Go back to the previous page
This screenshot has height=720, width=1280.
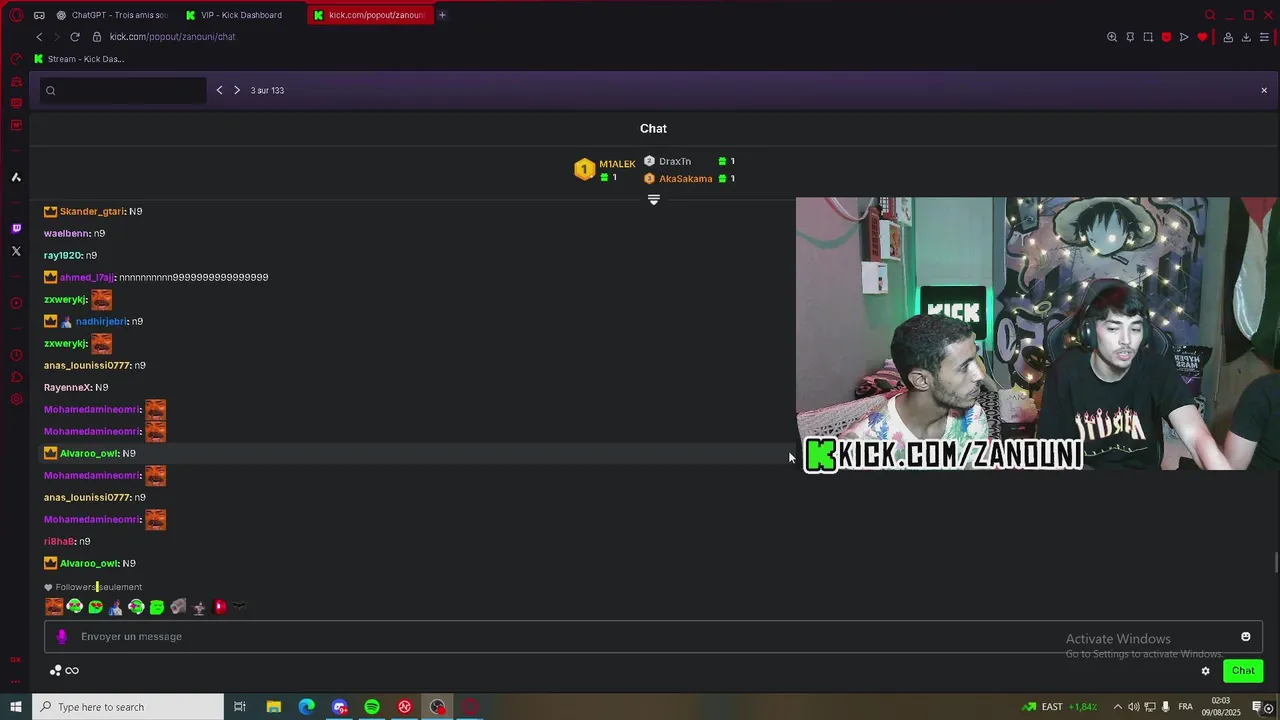(x=39, y=37)
